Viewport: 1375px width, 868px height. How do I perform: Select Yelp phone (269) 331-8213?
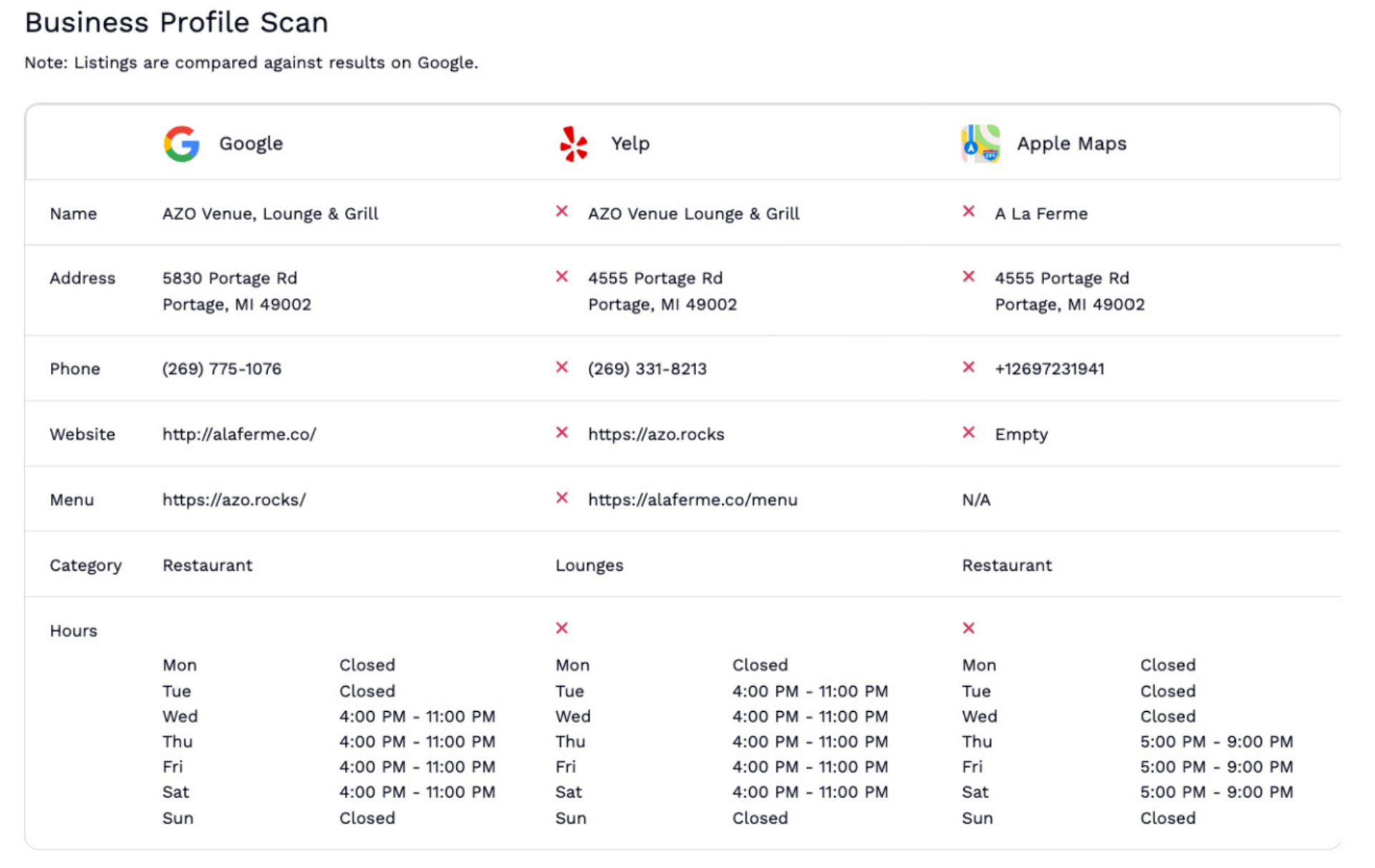tap(647, 369)
